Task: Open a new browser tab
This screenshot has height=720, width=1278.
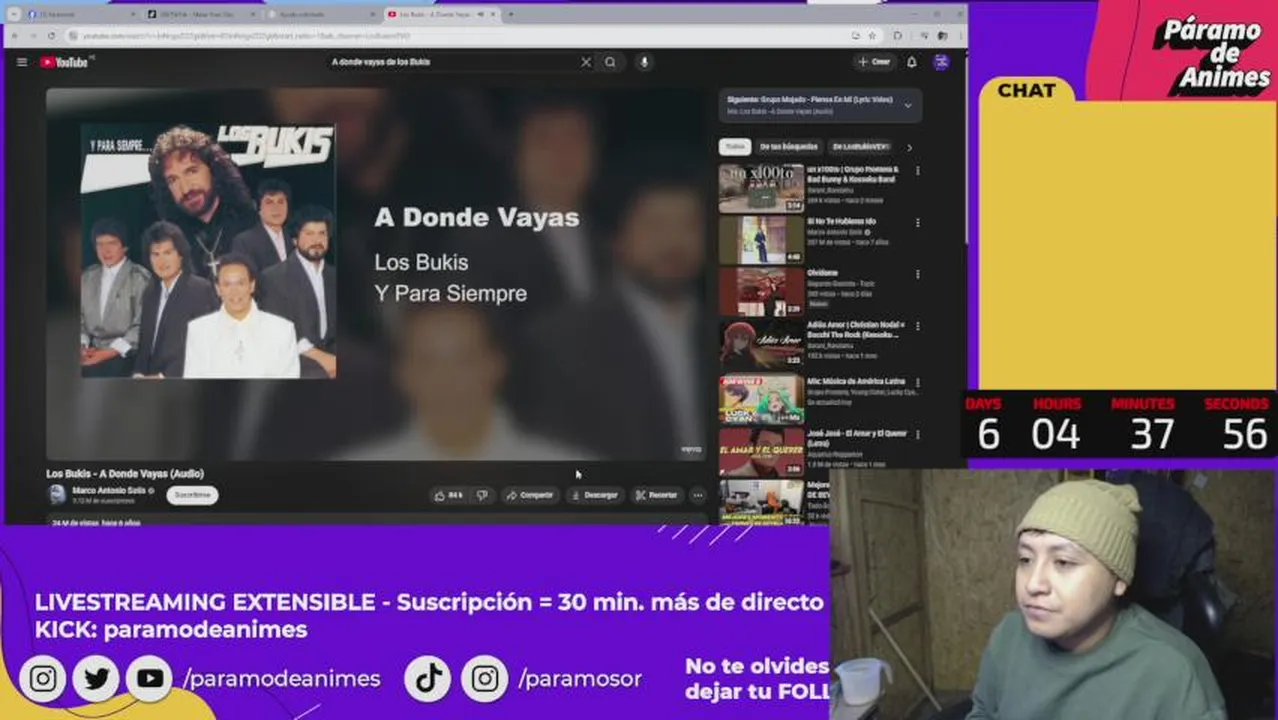Action: [511, 14]
